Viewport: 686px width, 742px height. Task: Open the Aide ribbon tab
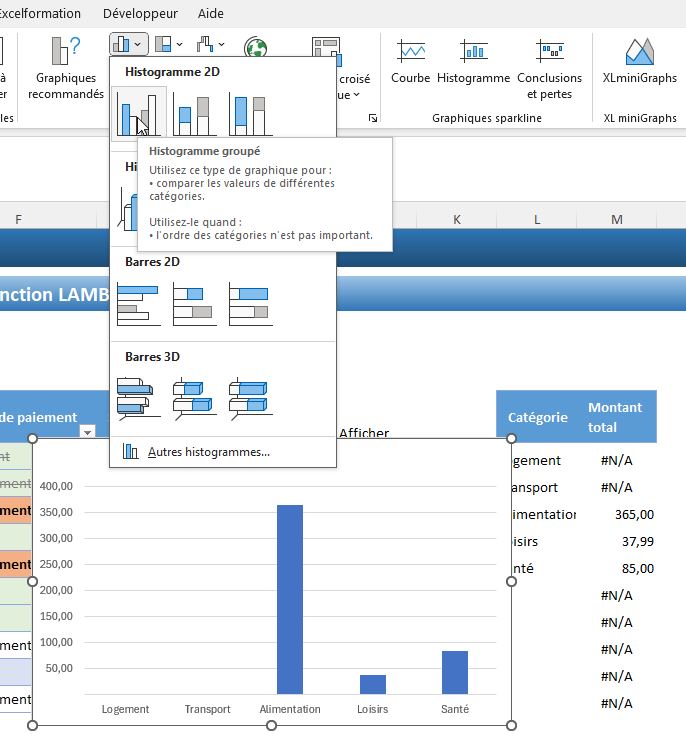tap(211, 13)
